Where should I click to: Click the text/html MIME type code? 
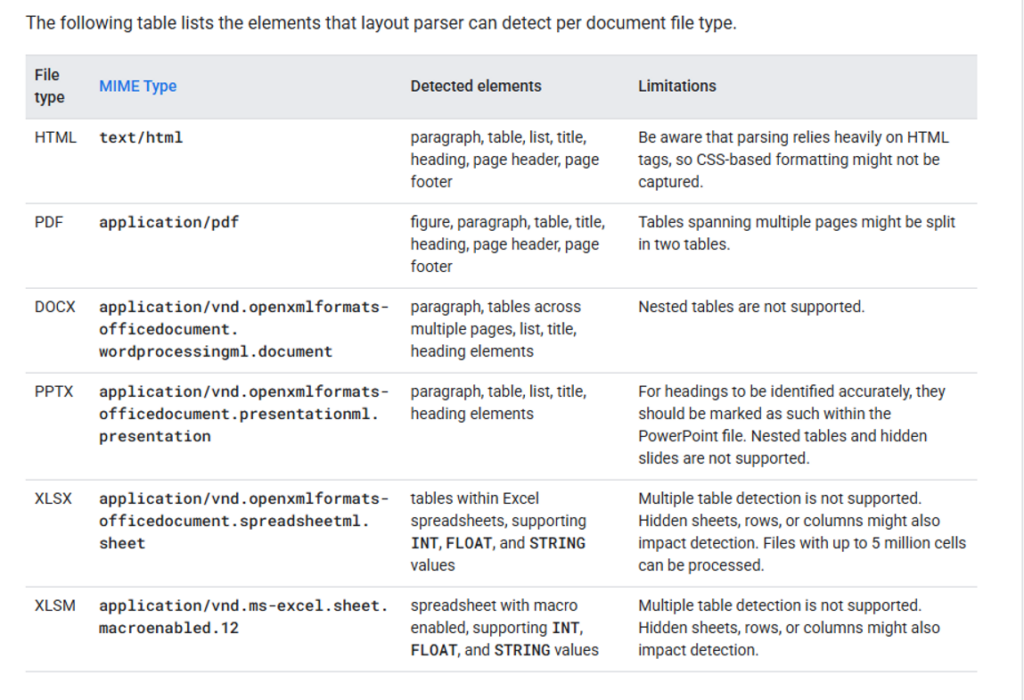point(141,138)
